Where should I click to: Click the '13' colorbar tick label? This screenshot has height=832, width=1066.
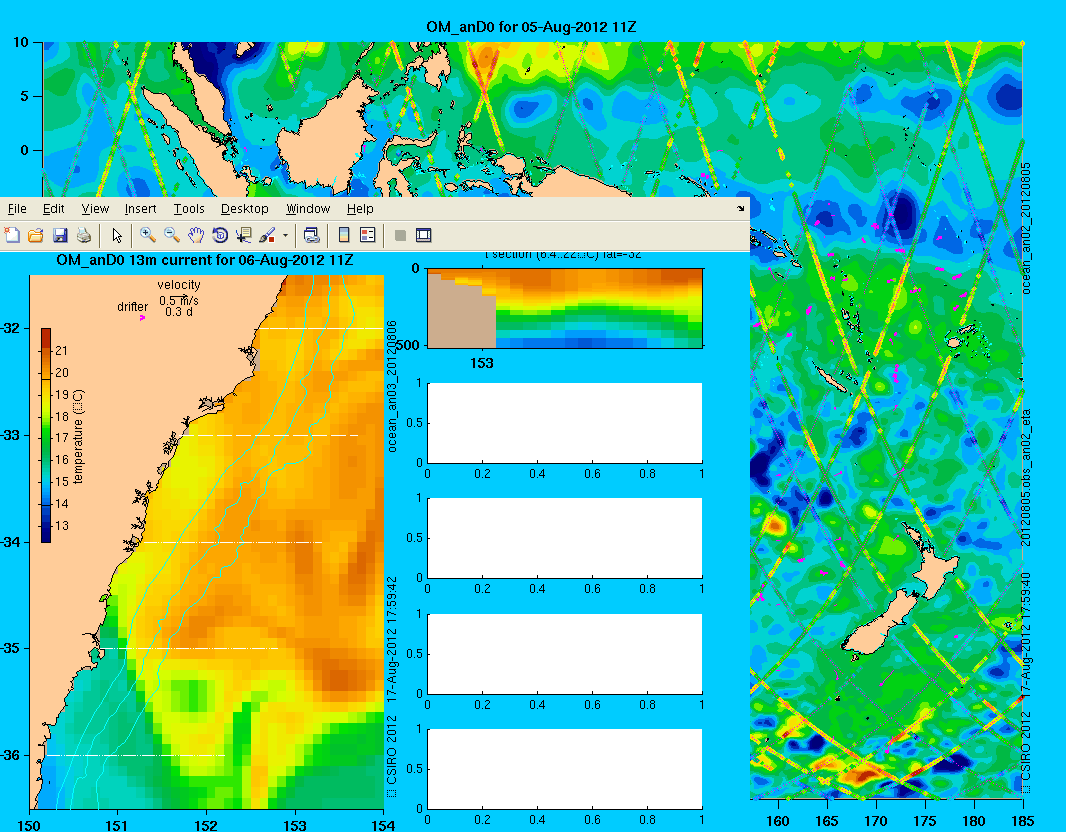point(62,525)
